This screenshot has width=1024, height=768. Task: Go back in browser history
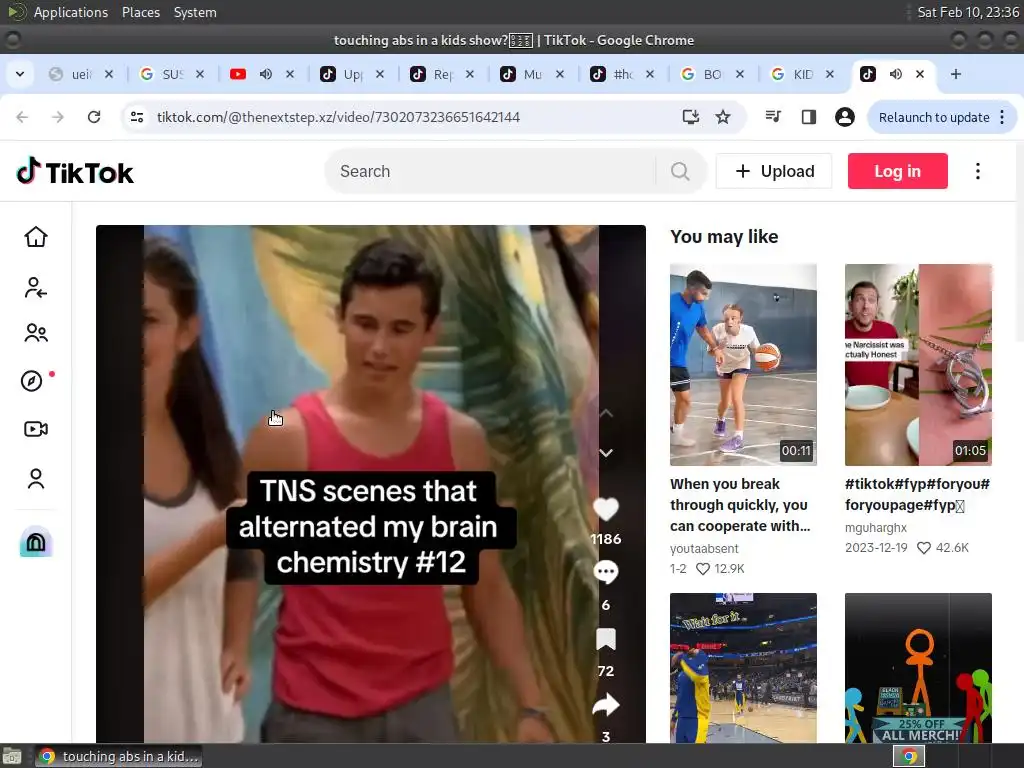(22, 117)
